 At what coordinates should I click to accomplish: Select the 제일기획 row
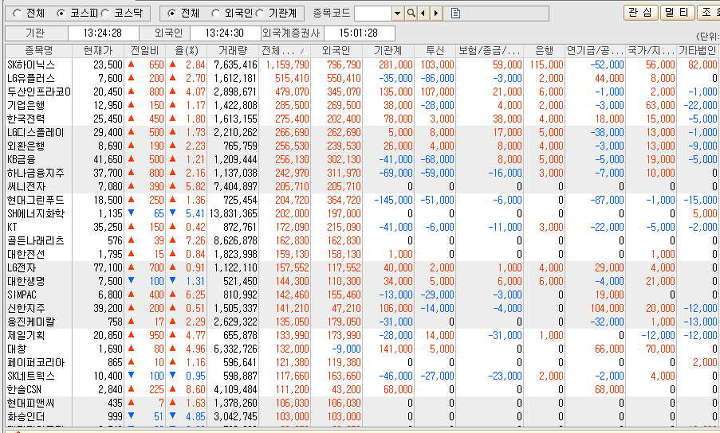(x=362, y=336)
